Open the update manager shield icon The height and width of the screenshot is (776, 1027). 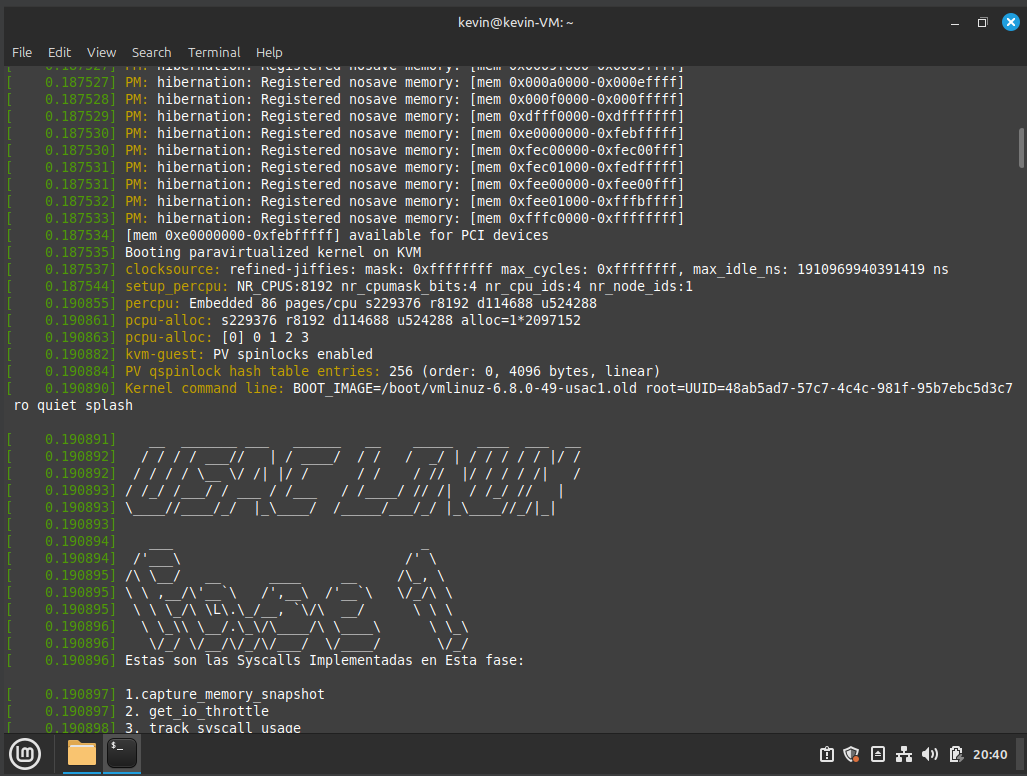852,754
